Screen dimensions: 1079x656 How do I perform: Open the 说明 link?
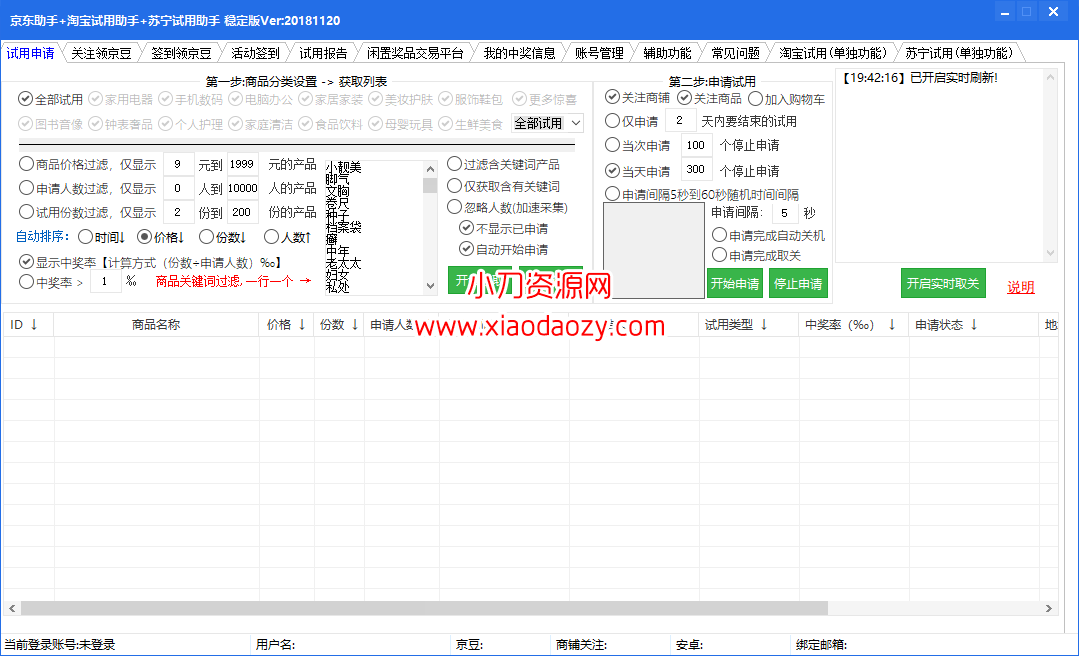(1021, 288)
